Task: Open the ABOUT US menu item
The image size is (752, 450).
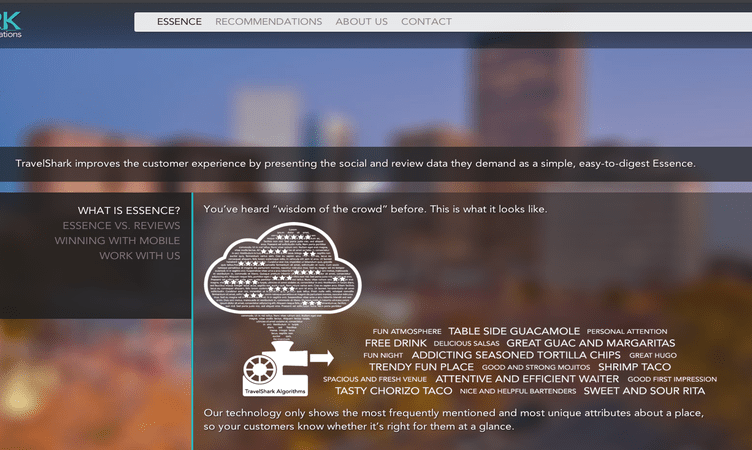Action: [362, 22]
